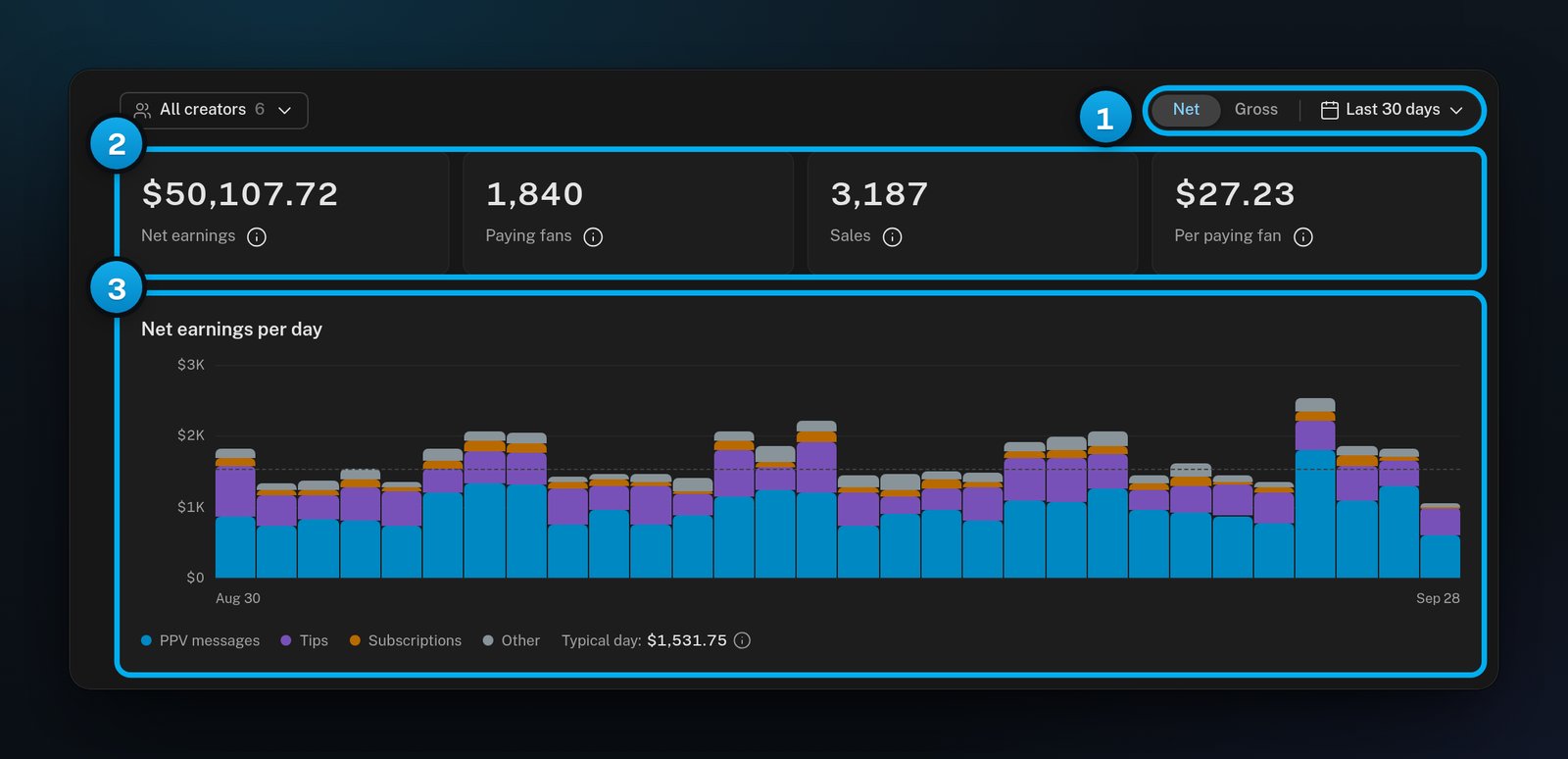Click the blue PPV messages legend dot
Screen dimensions: 1568x759
coord(146,640)
